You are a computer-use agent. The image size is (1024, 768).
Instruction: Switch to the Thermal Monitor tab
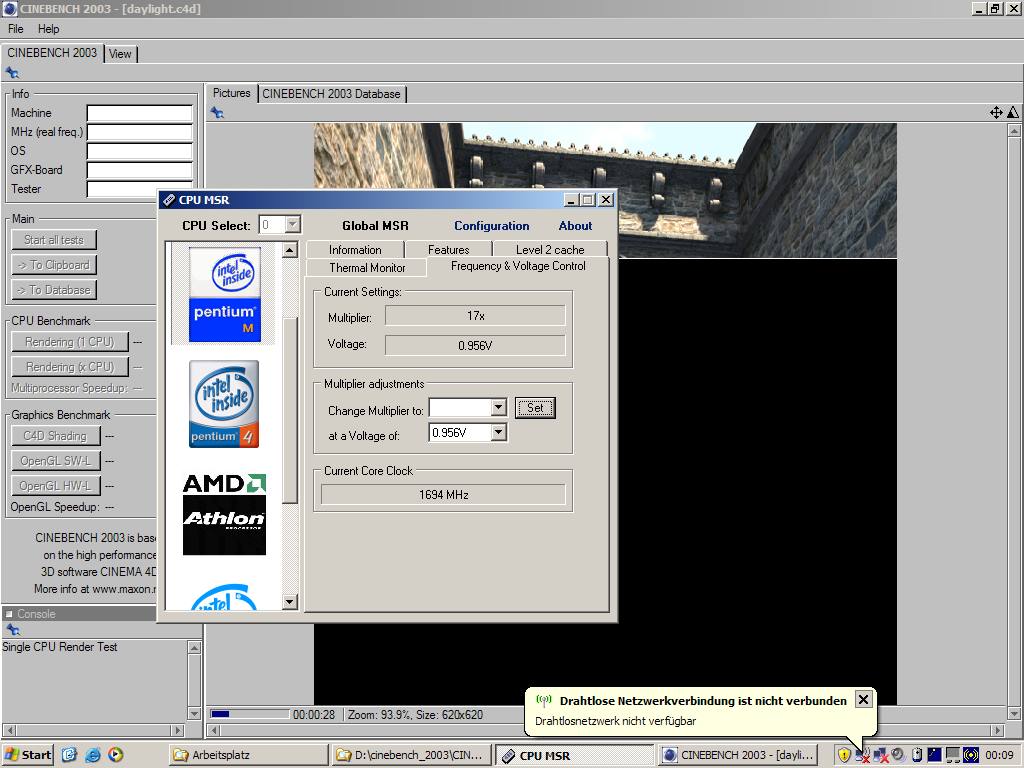tap(367, 268)
